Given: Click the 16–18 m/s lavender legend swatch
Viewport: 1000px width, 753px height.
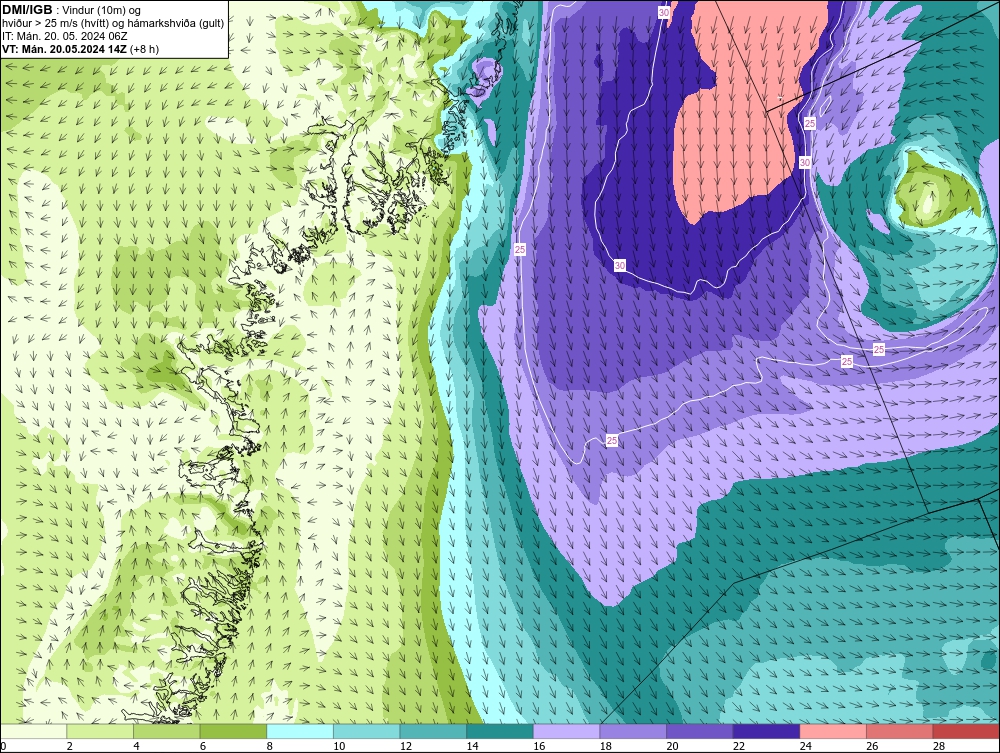Looking at the screenshot, I should click(x=566, y=731).
